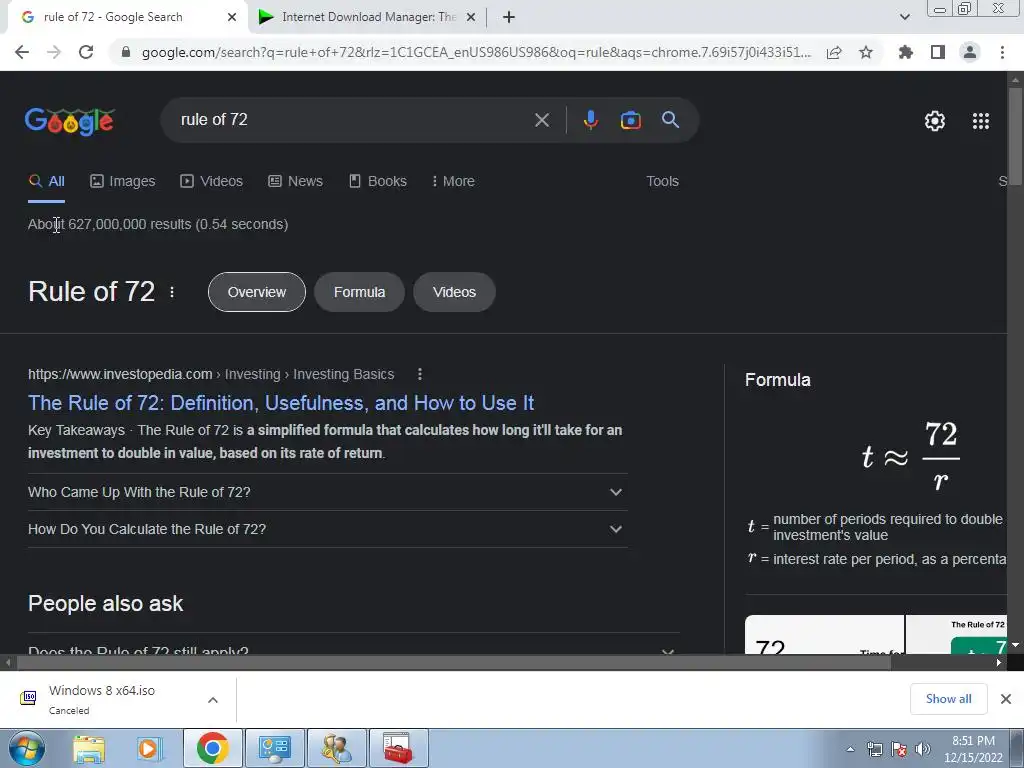This screenshot has height=768, width=1024.
Task: Select the Videos chip under Rule of 72
Action: pos(454,292)
